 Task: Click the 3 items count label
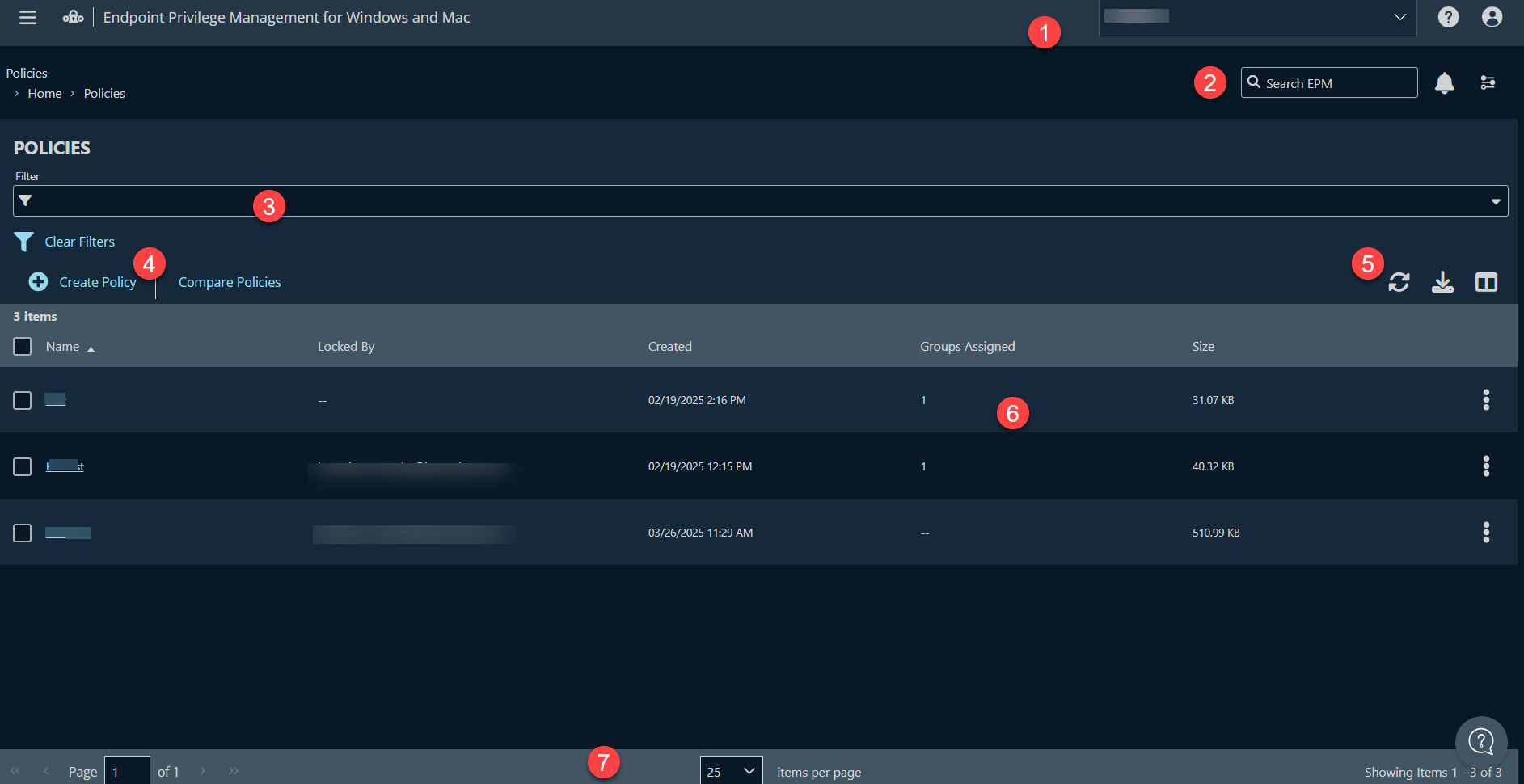pyautogui.click(x=35, y=316)
